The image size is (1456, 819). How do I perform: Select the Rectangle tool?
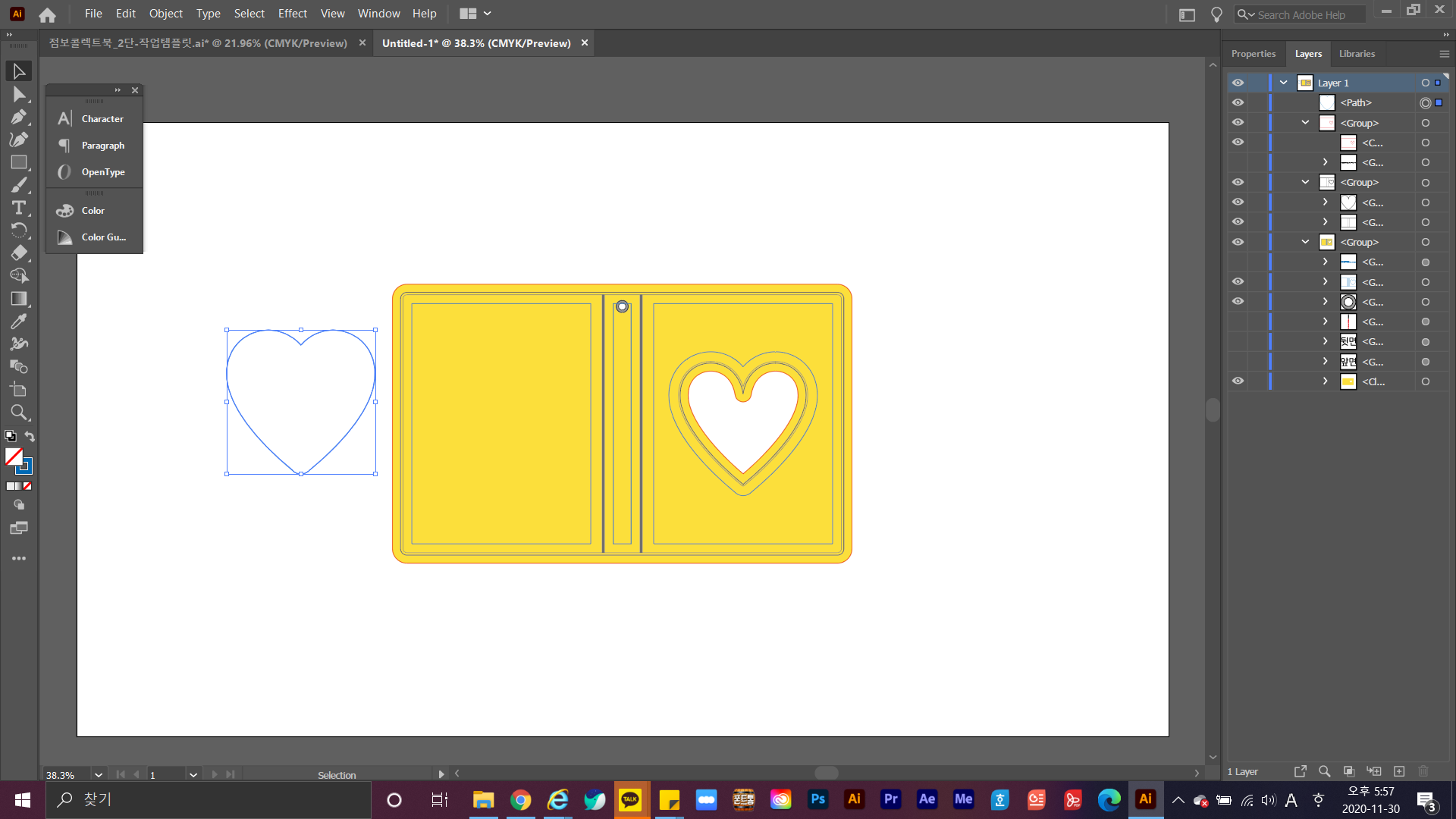18,162
